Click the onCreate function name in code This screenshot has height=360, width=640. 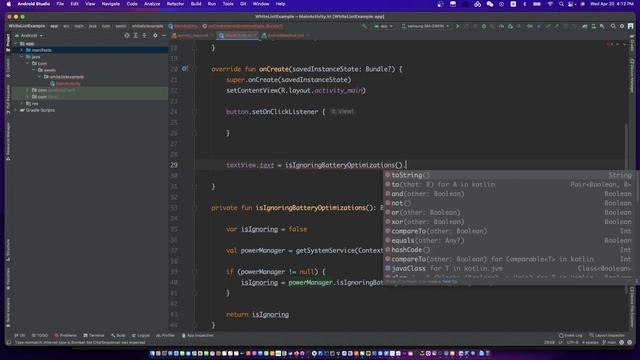pyautogui.click(x=273, y=69)
